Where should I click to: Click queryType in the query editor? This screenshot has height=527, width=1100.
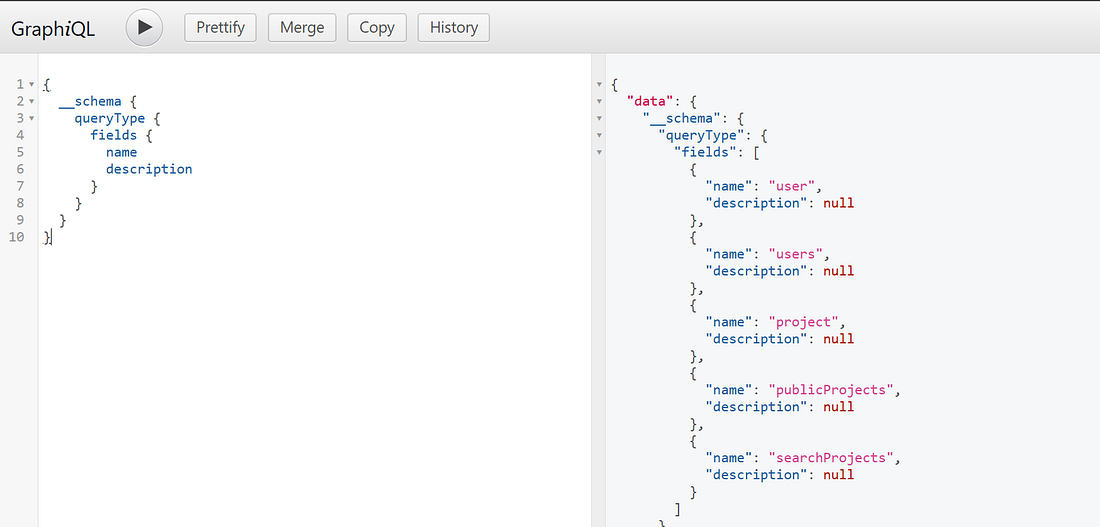[x=109, y=118]
